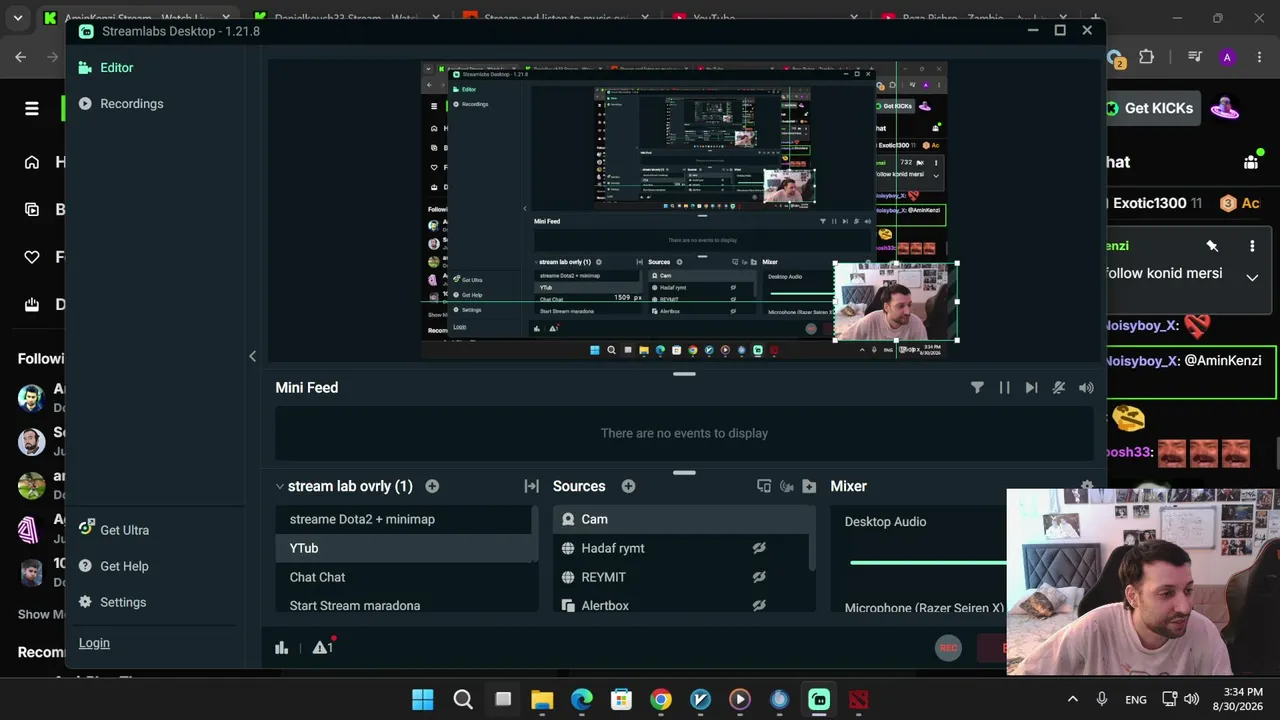Click the audio-source icon in Sources header
Screen dimensions: 1280x720
tap(787, 486)
